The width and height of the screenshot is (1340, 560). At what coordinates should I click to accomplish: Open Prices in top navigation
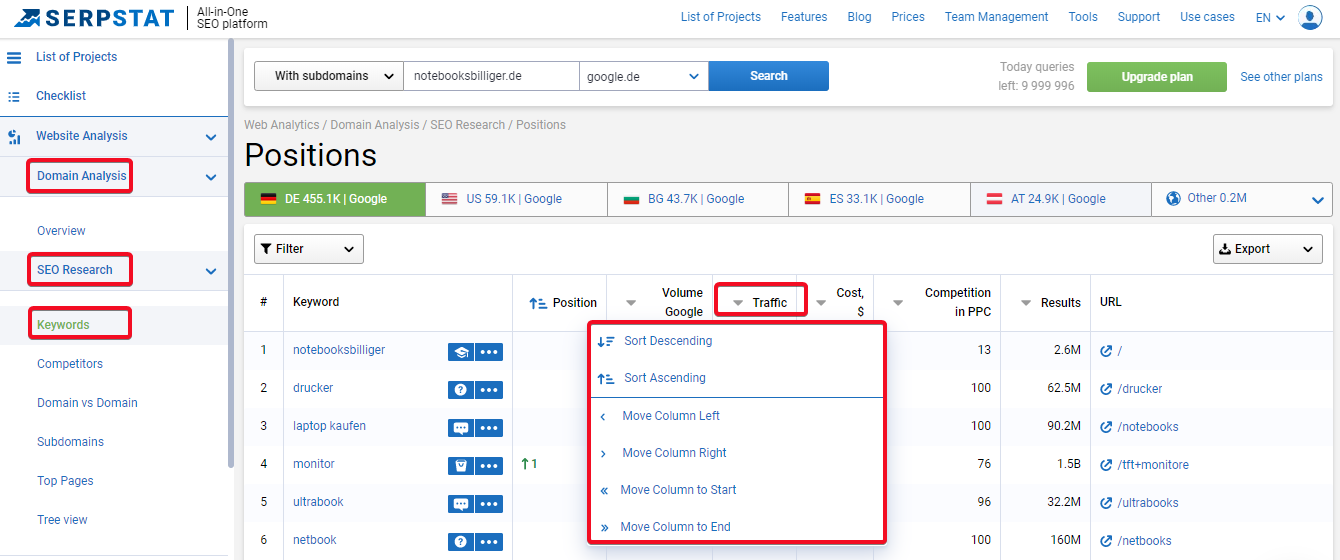(908, 17)
